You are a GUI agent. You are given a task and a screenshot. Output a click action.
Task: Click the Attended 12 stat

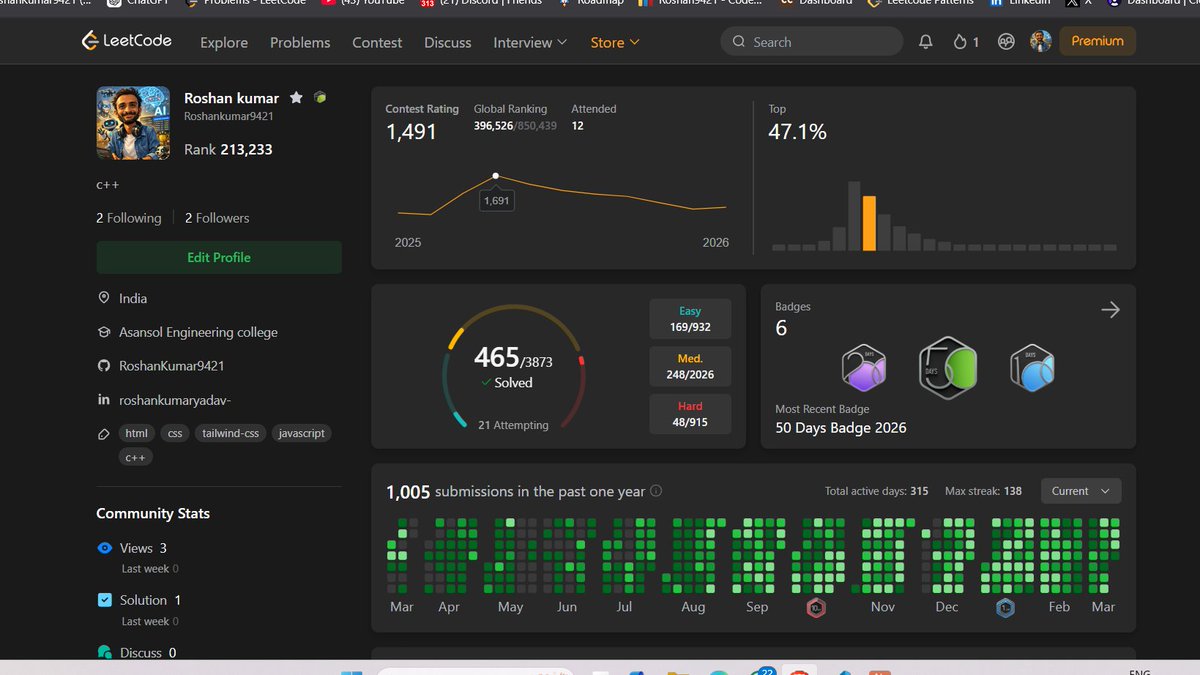point(594,118)
